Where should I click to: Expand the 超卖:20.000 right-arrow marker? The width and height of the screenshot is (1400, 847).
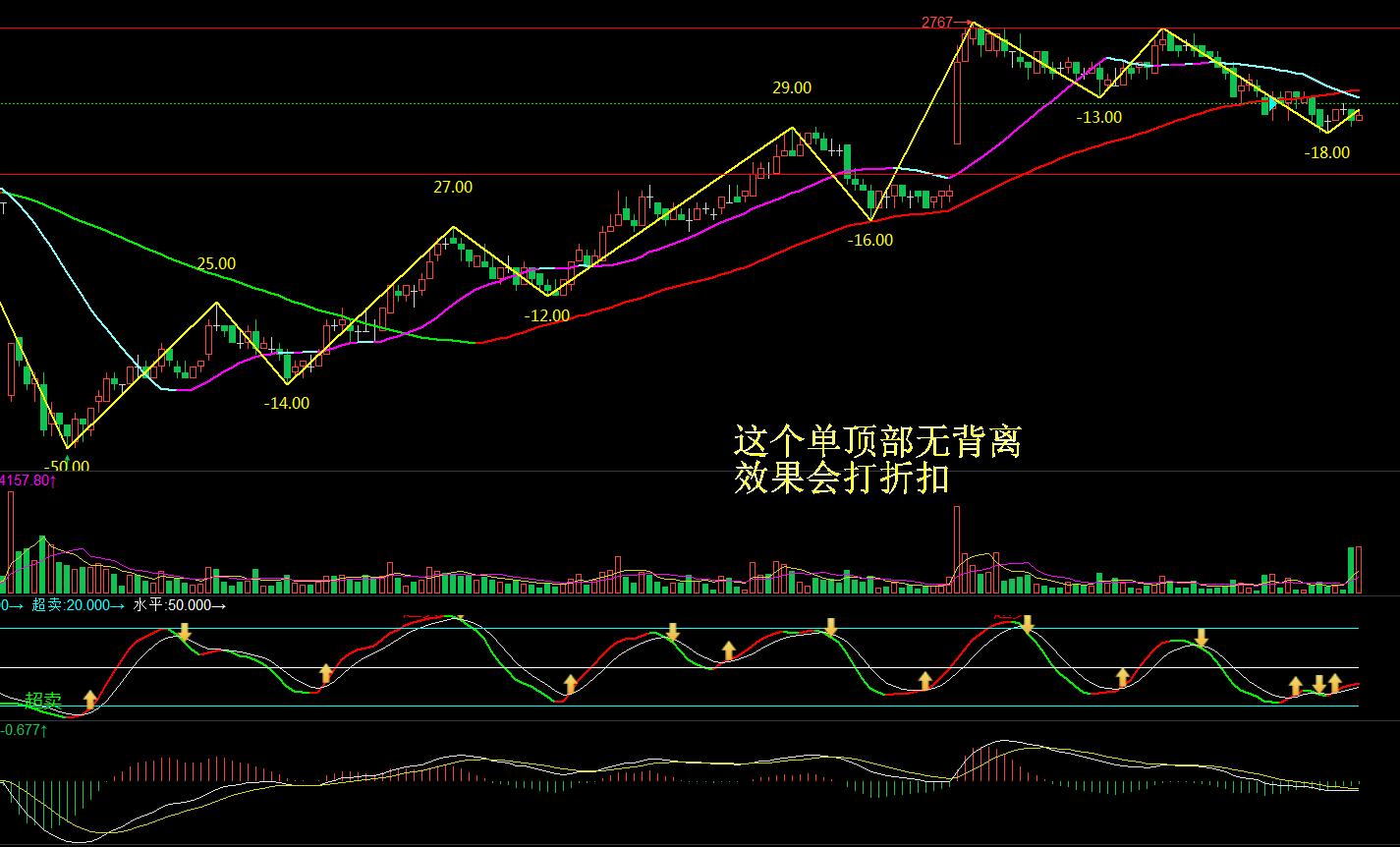coord(117,607)
